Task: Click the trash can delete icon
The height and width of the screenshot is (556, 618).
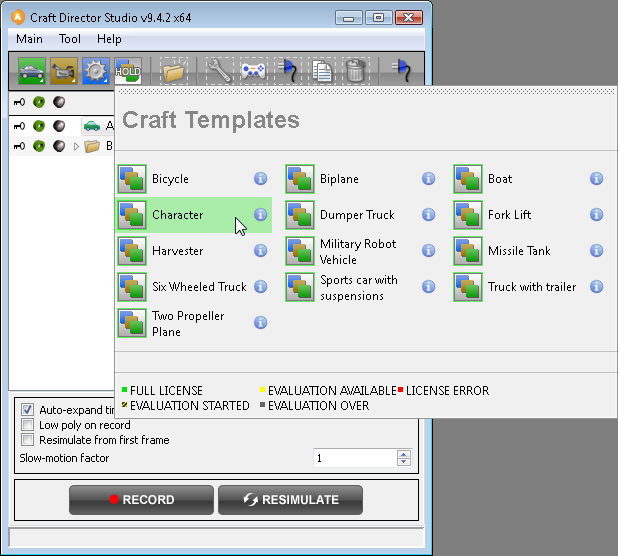Action: pyautogui.click(x=356, y=71)
